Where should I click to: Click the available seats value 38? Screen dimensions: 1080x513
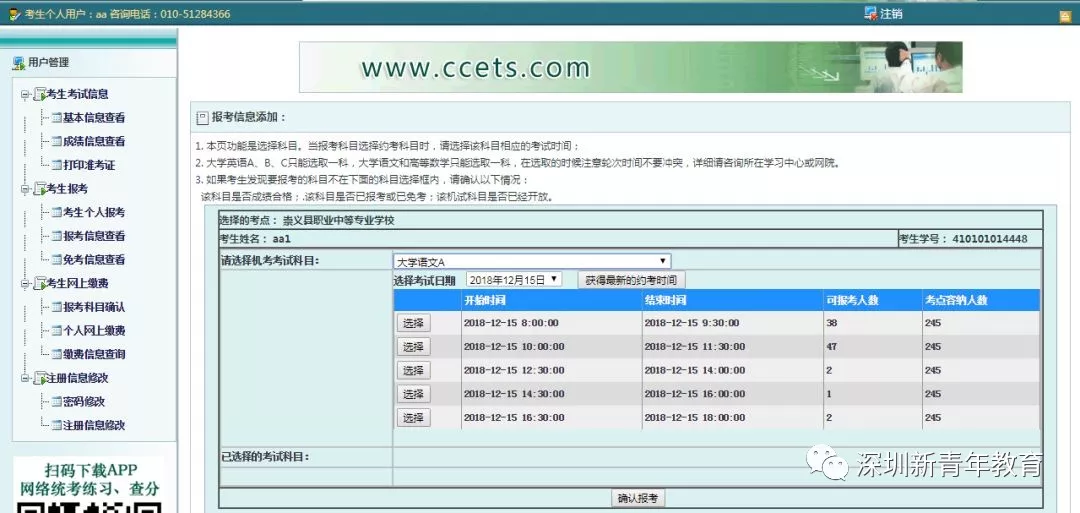pos(831,323)
